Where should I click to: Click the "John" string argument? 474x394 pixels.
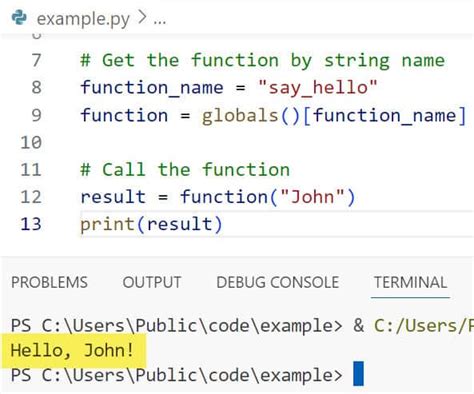point(313,196)
